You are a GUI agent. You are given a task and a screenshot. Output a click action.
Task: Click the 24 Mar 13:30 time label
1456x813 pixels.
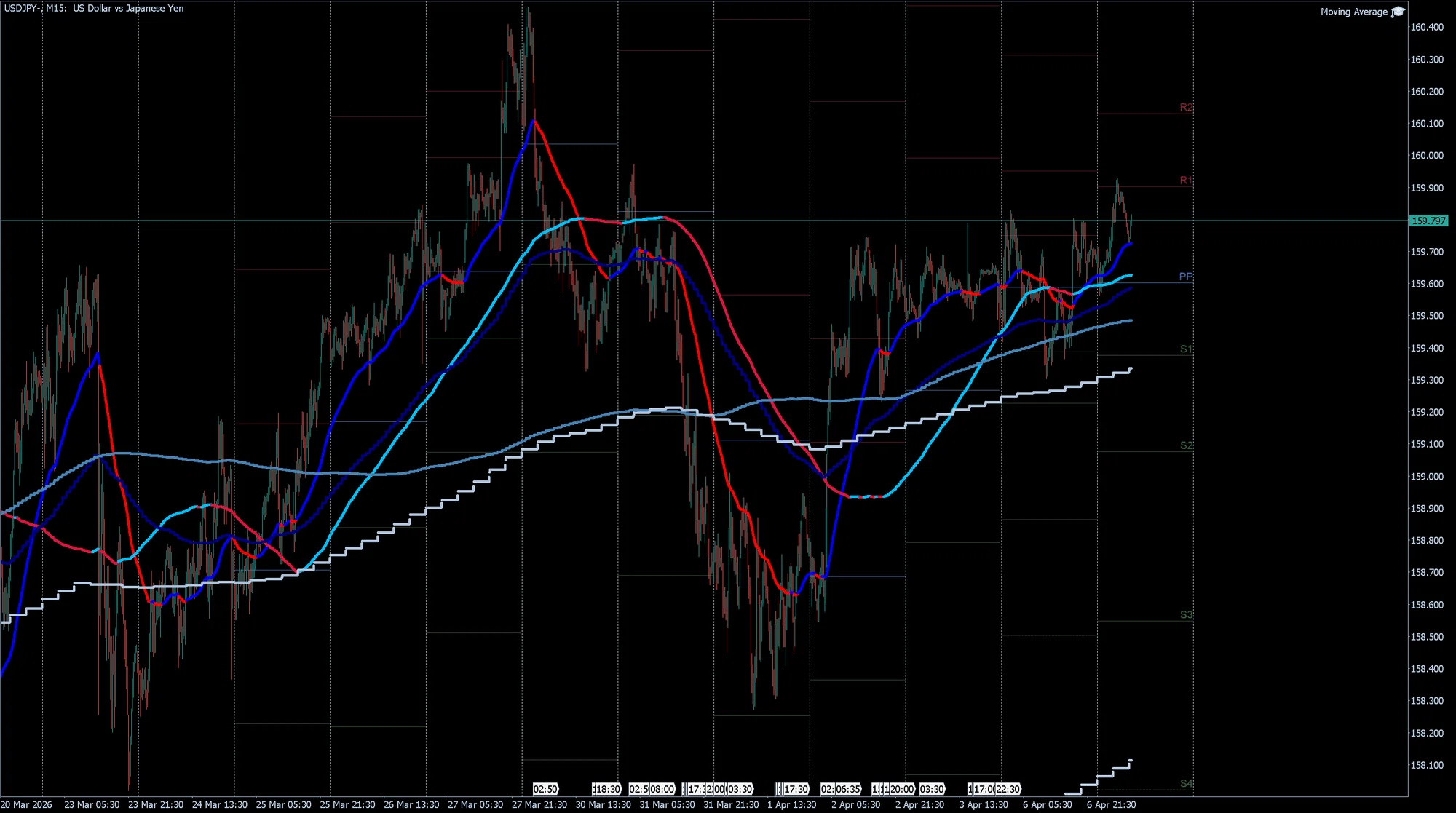click(x=220, y=805)
